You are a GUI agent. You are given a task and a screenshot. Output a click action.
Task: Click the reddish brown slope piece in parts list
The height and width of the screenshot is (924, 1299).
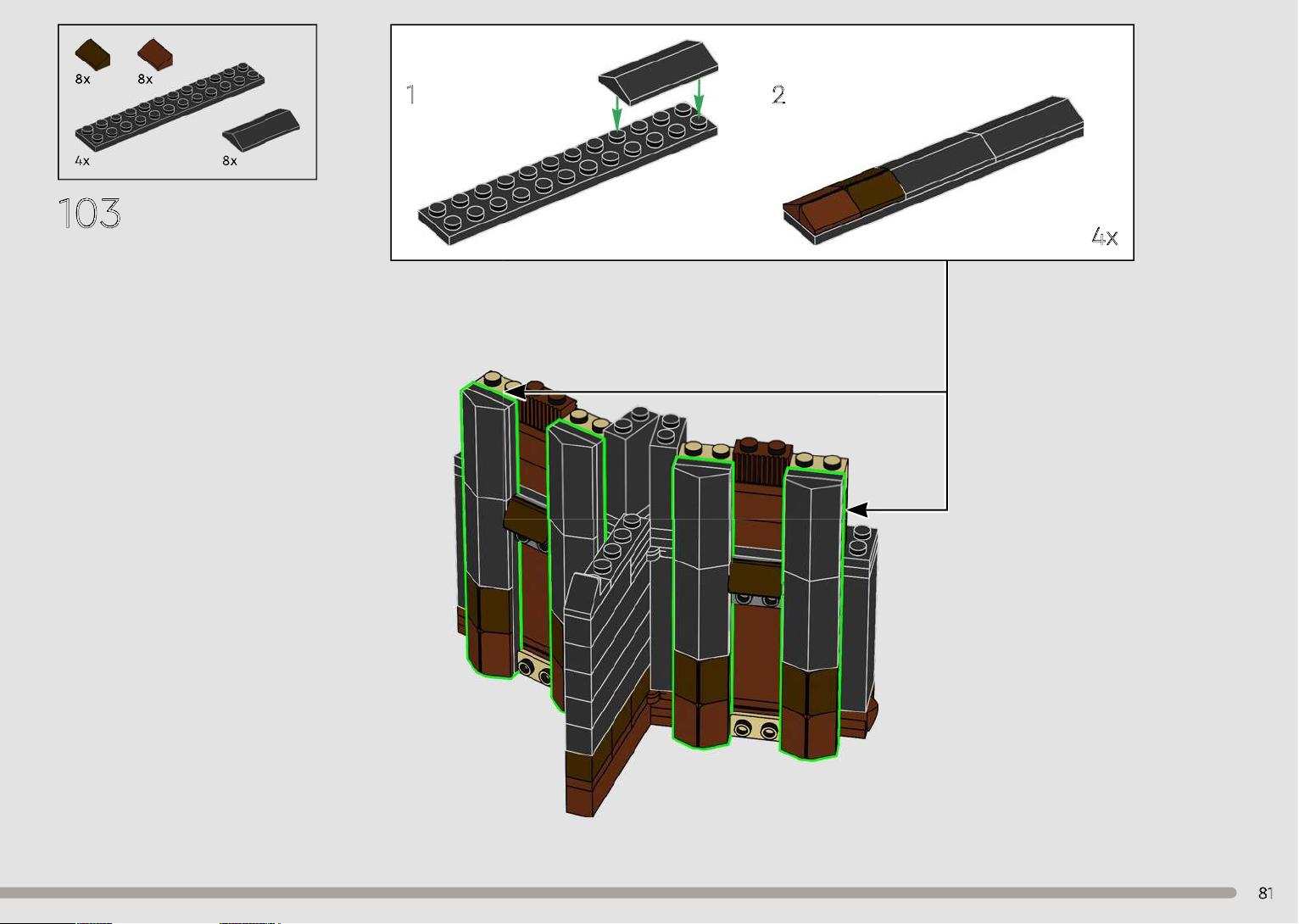pyautogui.click(x=156, y=53)
